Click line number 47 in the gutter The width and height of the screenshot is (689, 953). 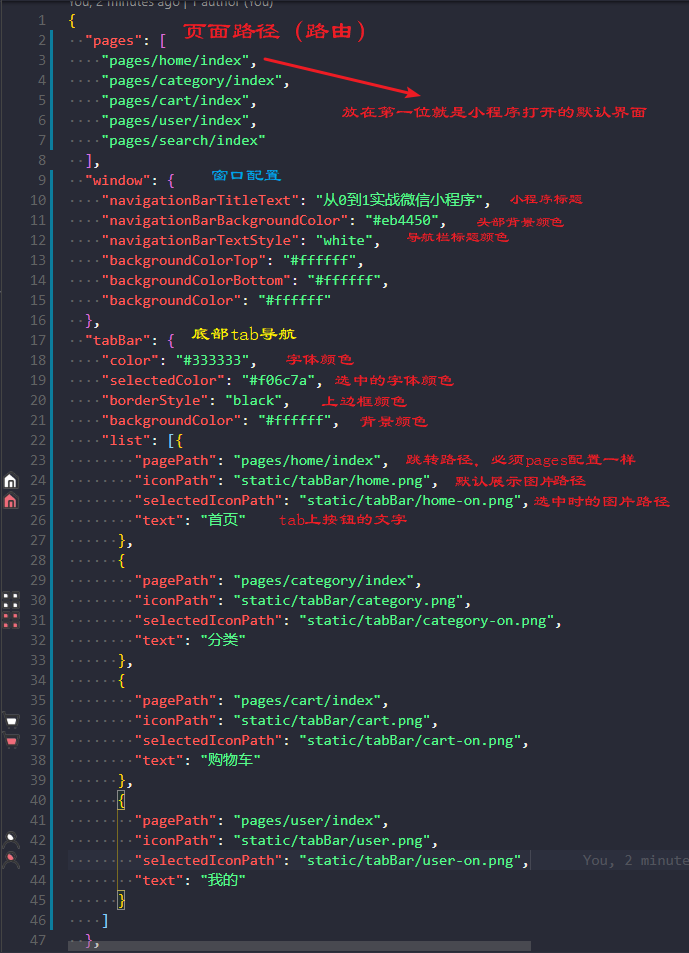tap(38, 940)
